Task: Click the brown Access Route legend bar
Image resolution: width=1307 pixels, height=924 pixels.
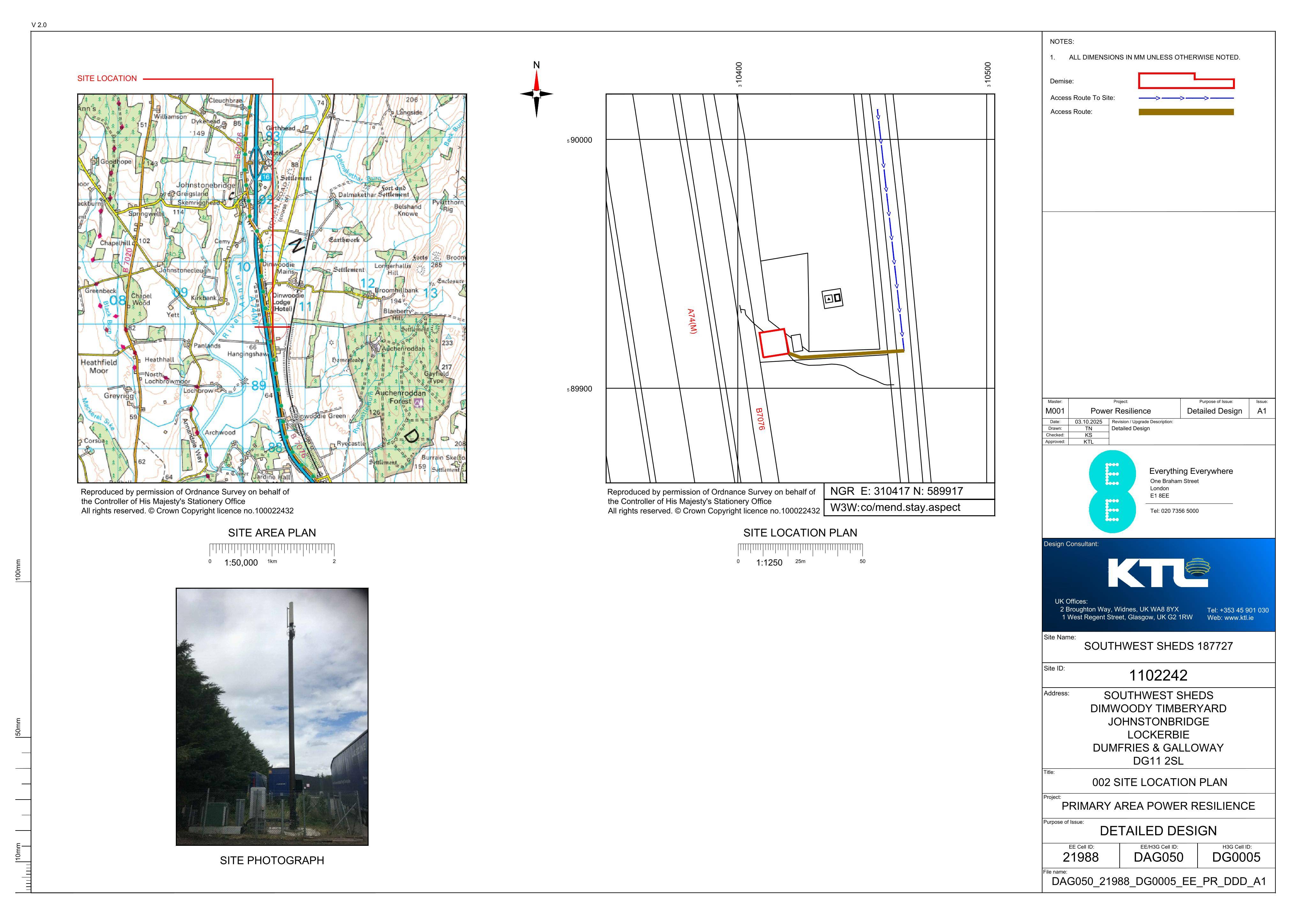Action: 1186,112
